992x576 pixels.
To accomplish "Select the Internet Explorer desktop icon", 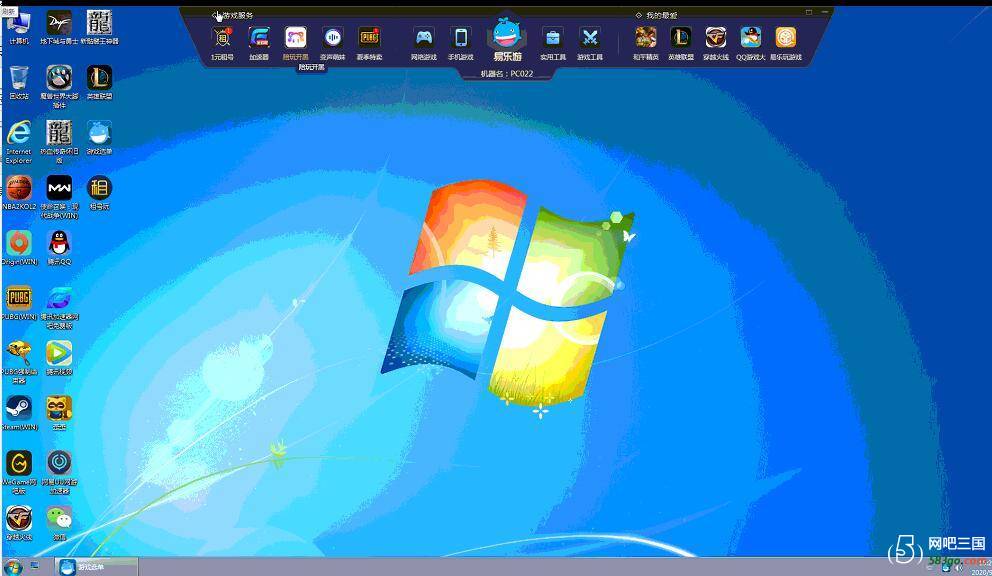I will pyautogui.click(x=19, y=142).
